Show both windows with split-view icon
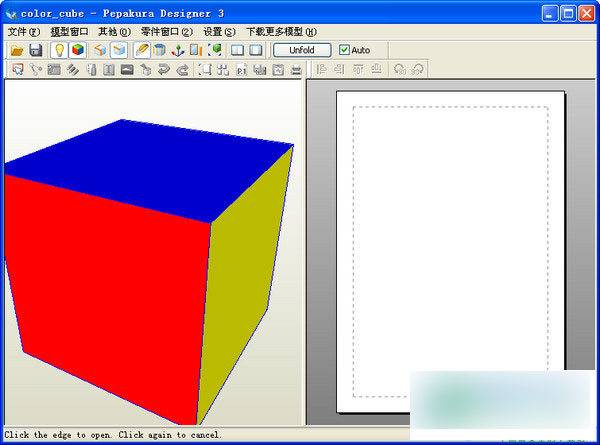 [238, 50]
